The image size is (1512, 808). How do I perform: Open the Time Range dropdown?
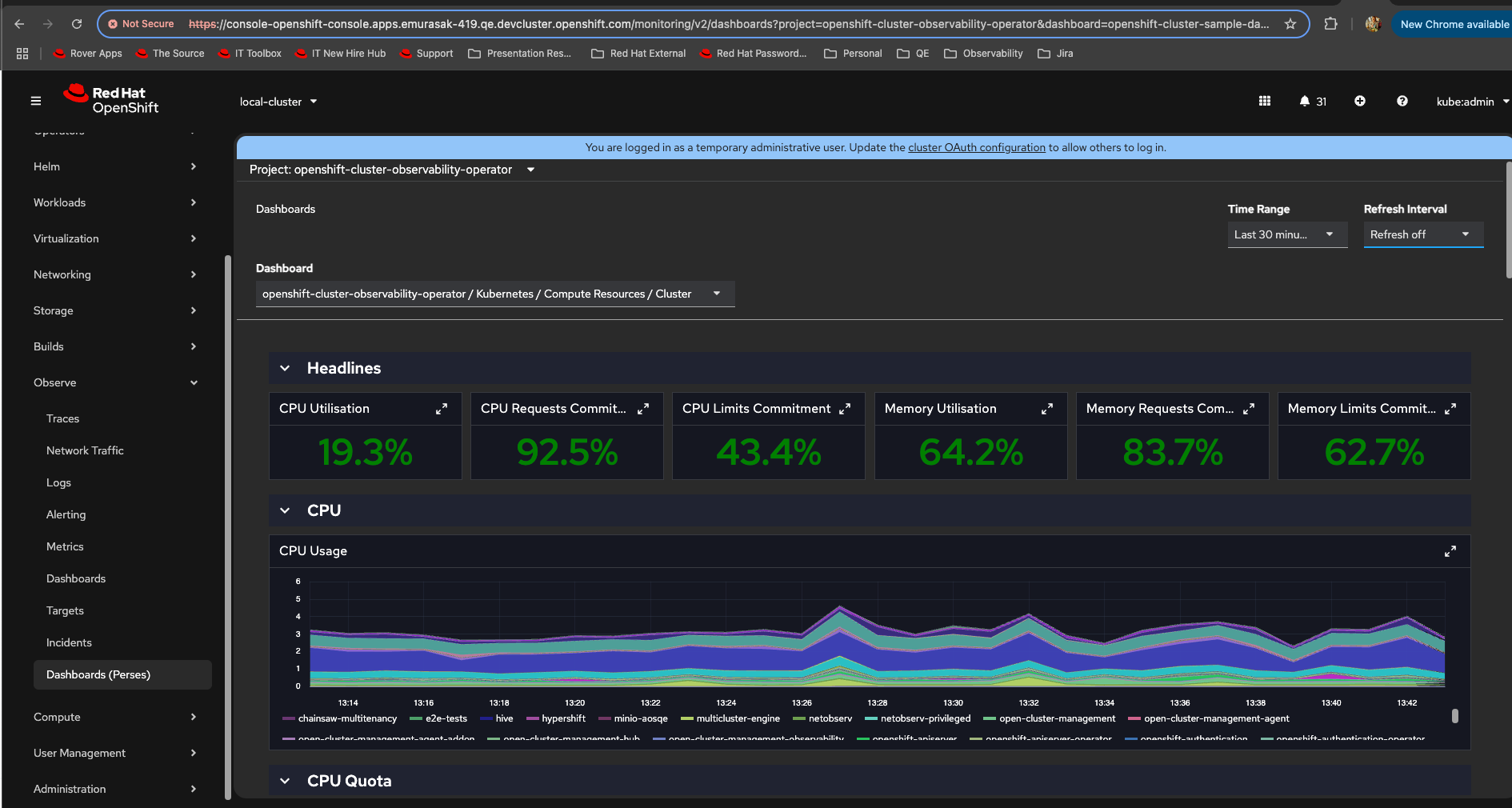[1286, 234]
